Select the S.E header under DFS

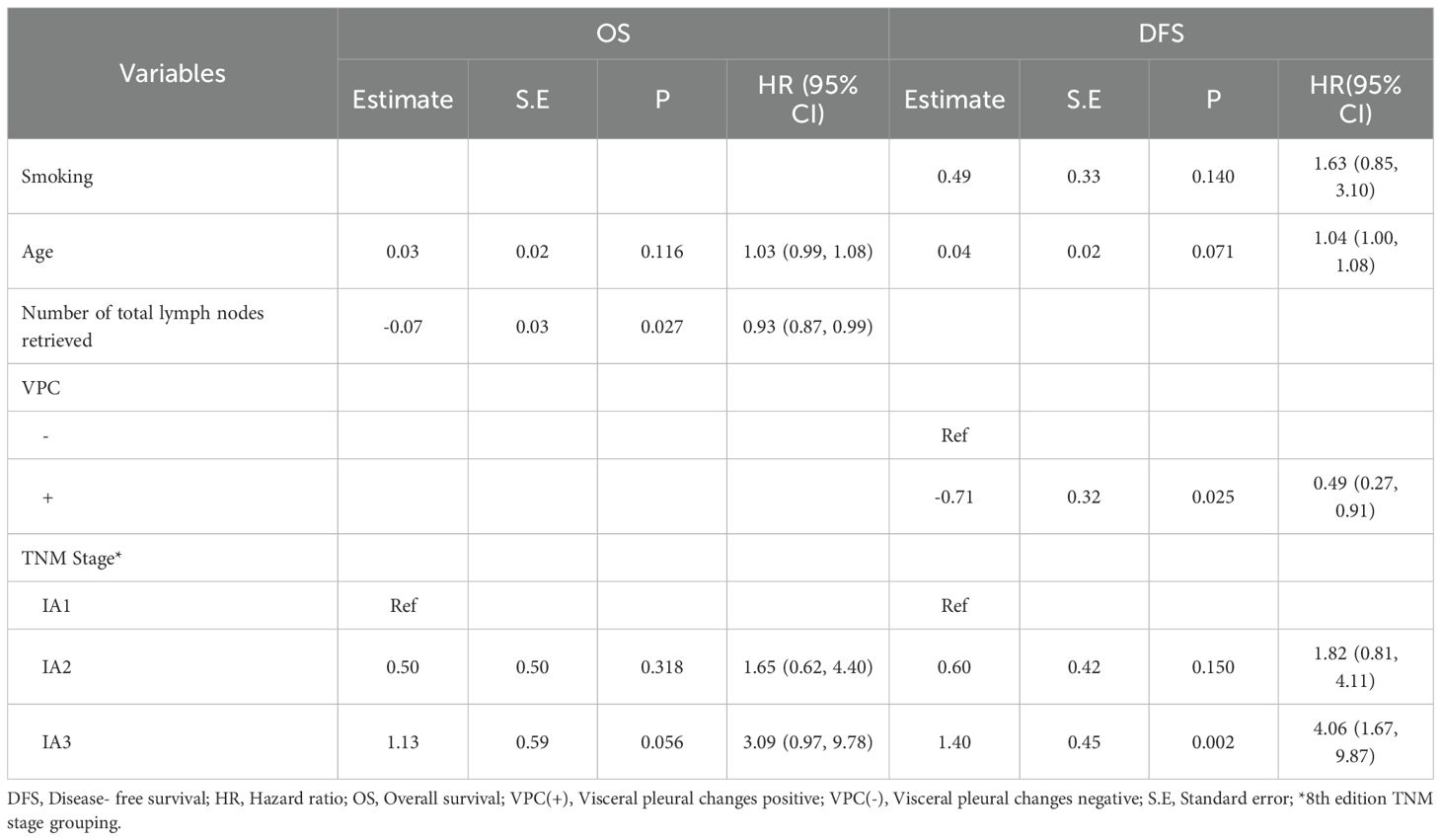(x=1083, y=99)
